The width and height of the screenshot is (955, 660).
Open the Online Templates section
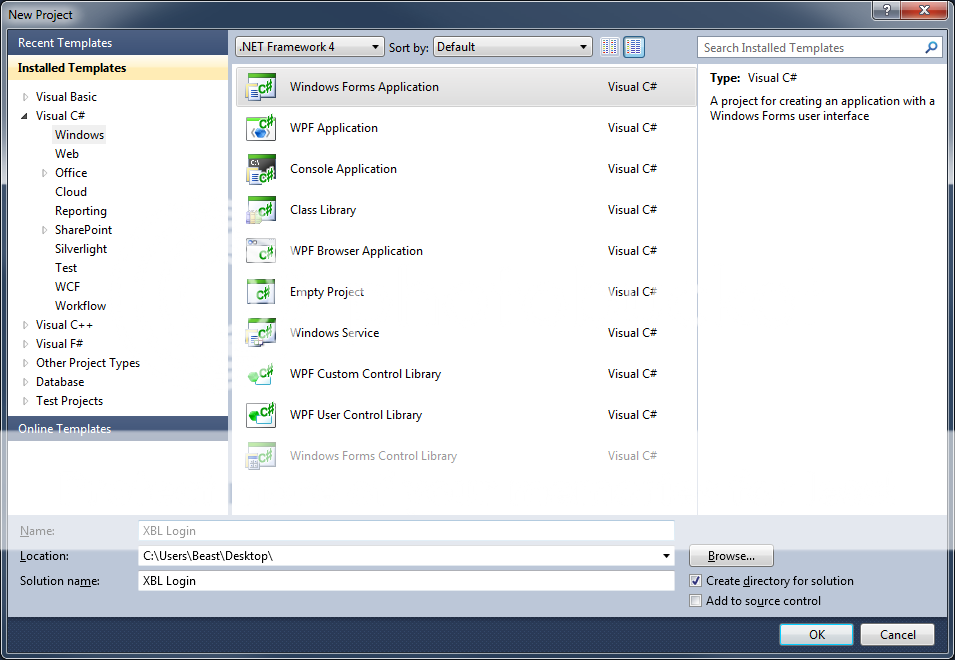click(64, 429)
